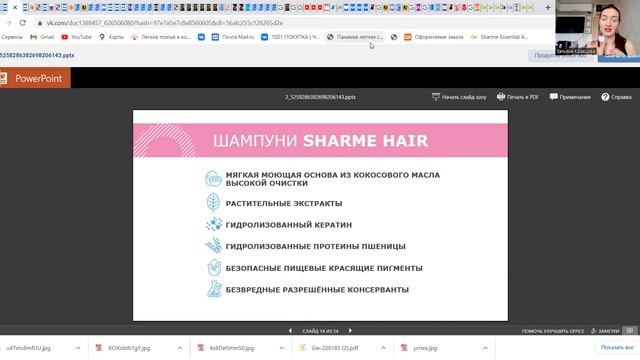This screenshot has height=360, width=640.
Task: Expand options for u47xto8mfUU.jpg download
Action: click(78, 348)
